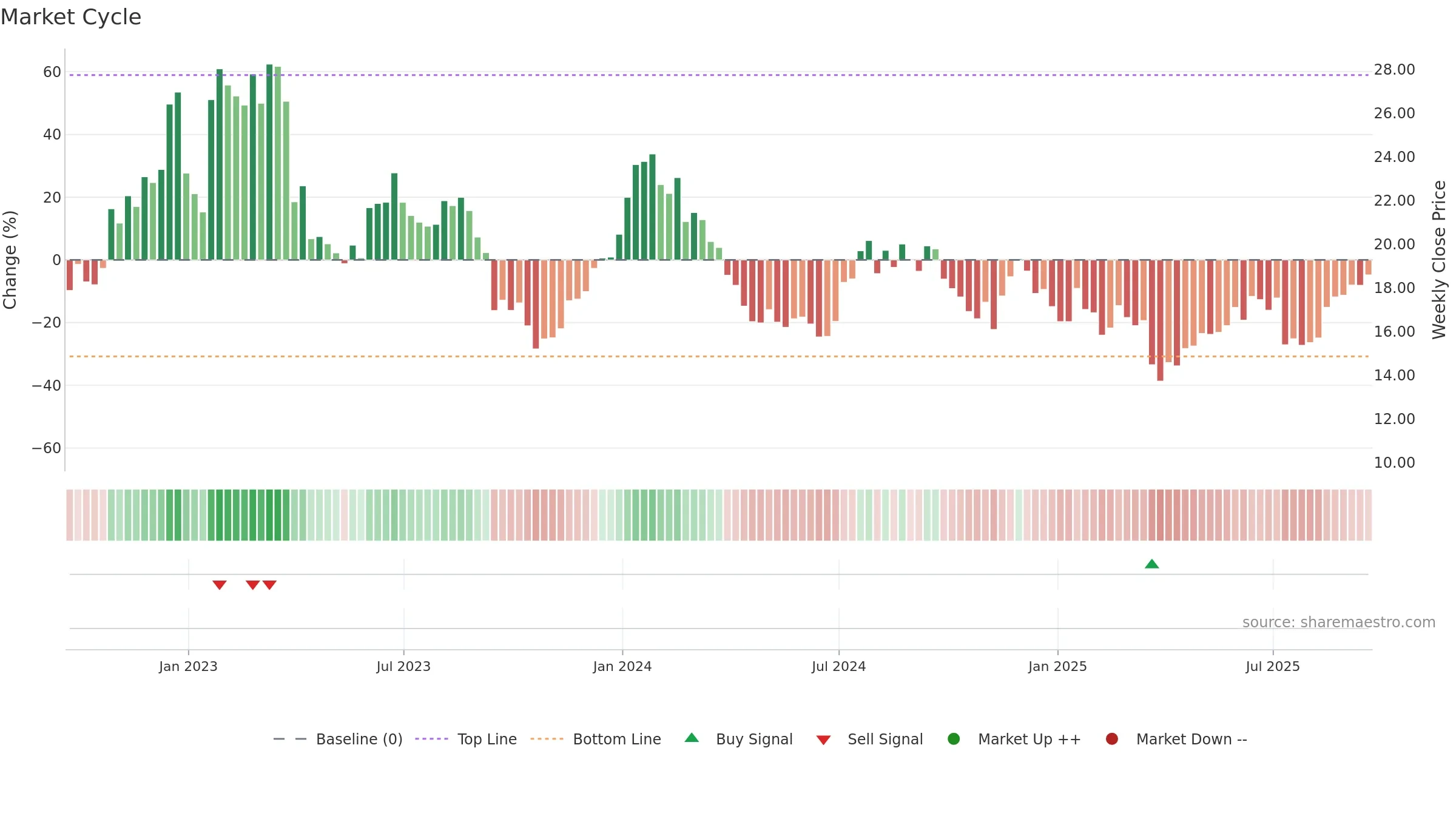Click the green Buy Signal triangle in the legend

pyautogui.click(x=692, y=738)
